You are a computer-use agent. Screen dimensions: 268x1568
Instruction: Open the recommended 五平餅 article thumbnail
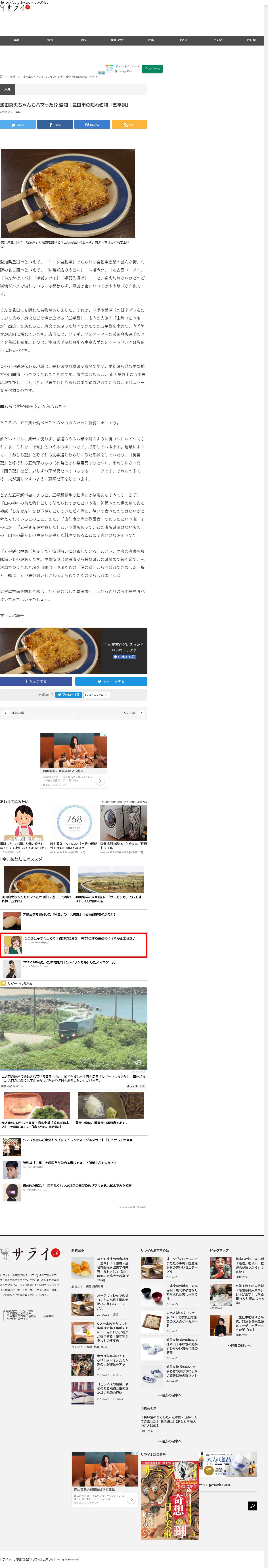click(x=37, y=879)
